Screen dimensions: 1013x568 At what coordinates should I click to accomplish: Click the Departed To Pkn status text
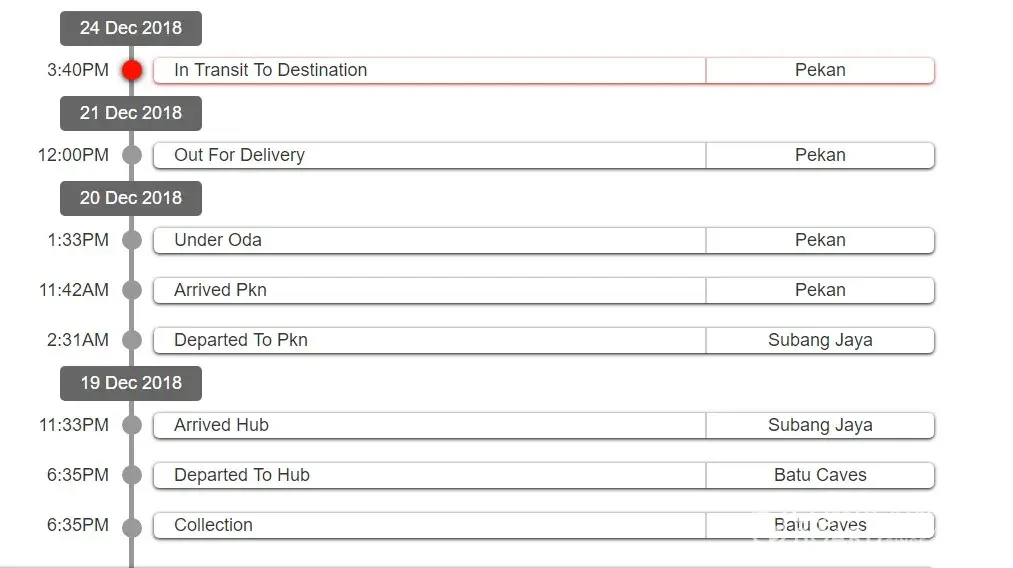tap(241, 340)
